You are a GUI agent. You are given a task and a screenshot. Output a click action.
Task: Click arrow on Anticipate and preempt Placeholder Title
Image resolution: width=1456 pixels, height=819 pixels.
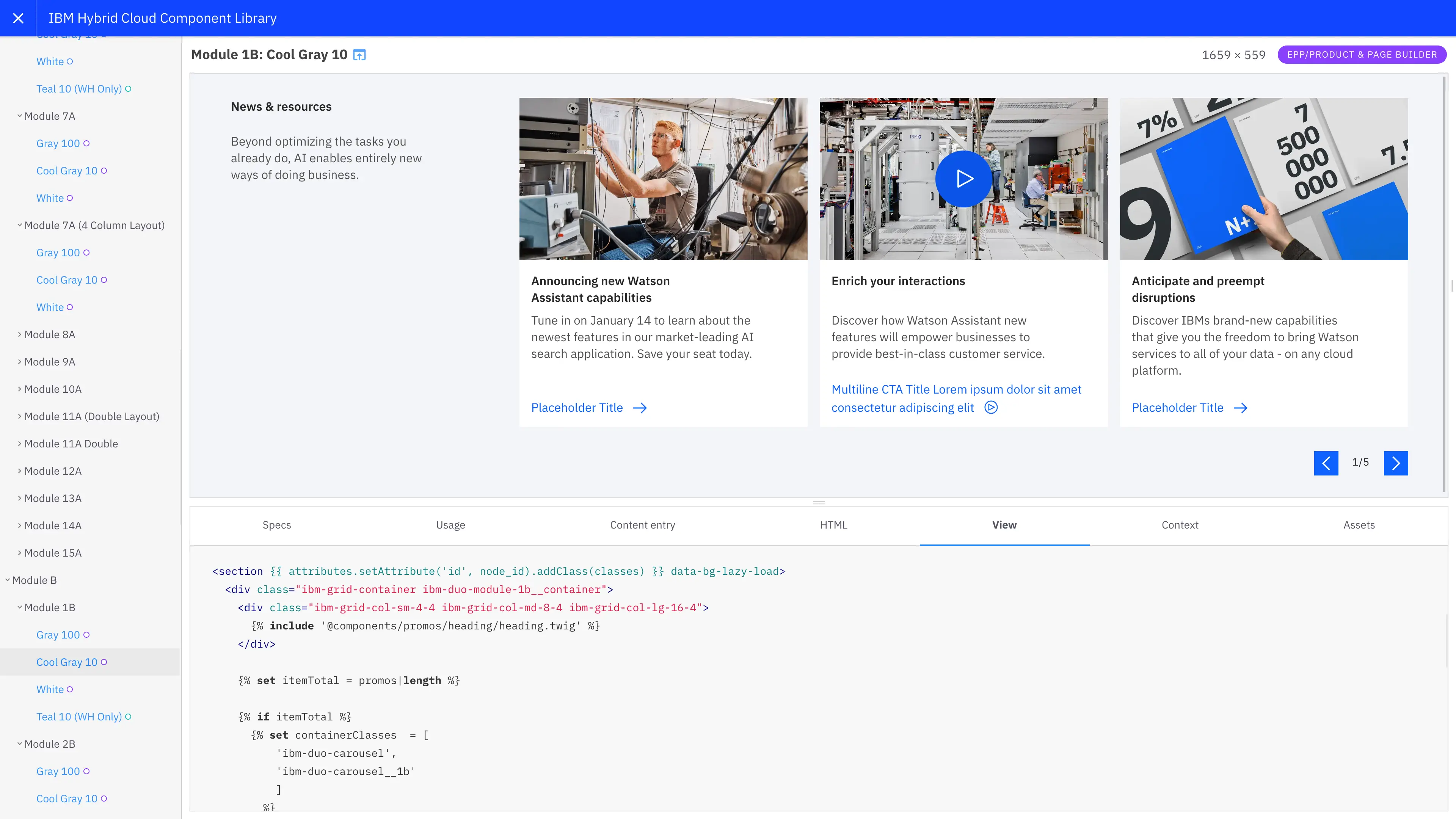click(1241, 408)
